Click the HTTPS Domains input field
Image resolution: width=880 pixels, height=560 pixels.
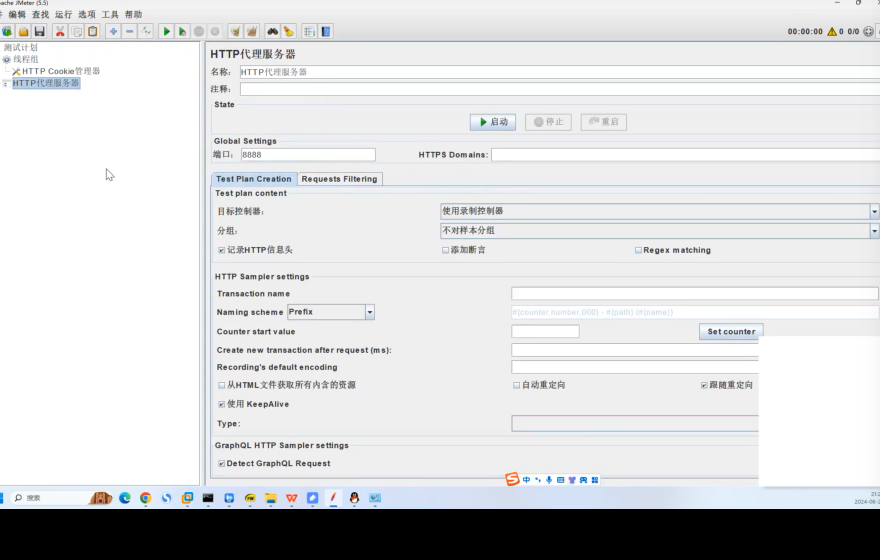pos(685,155)
